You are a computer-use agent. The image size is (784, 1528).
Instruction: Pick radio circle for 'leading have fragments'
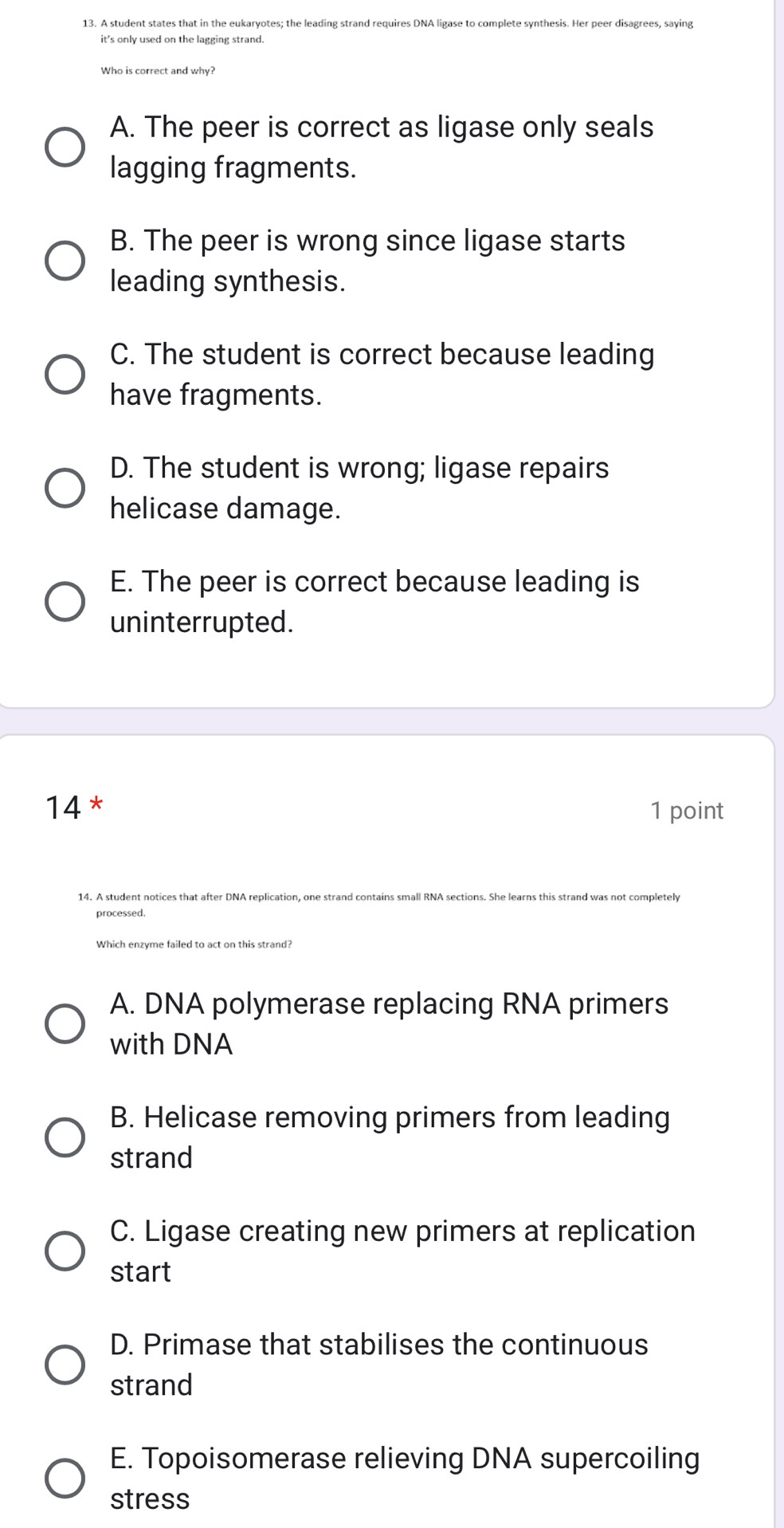[65, 375]
